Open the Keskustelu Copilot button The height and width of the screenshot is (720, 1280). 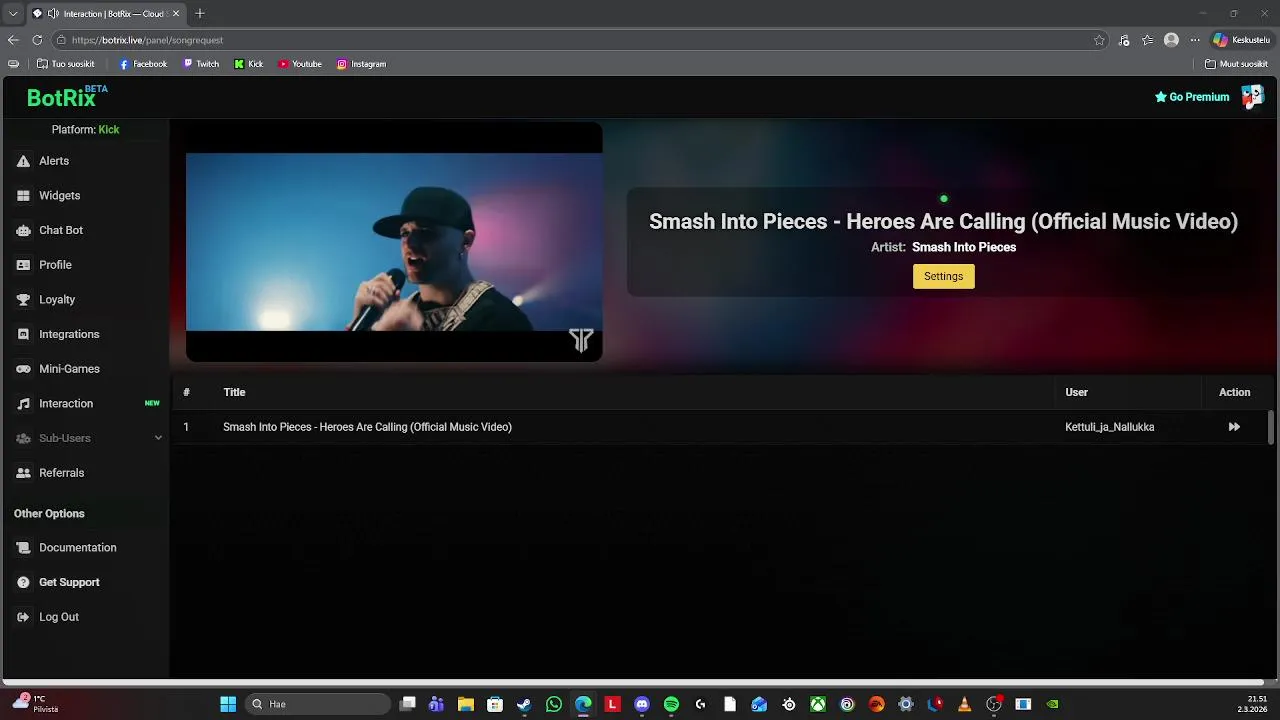tap(1241, 40)
